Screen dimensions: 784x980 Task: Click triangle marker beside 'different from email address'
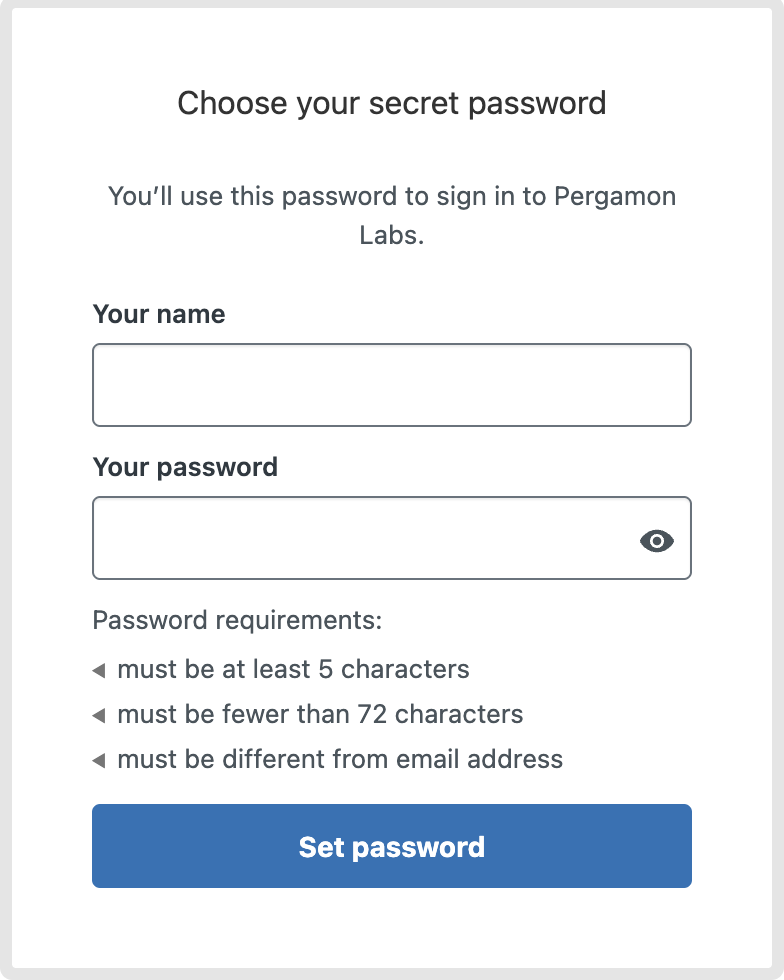point(99,761)
